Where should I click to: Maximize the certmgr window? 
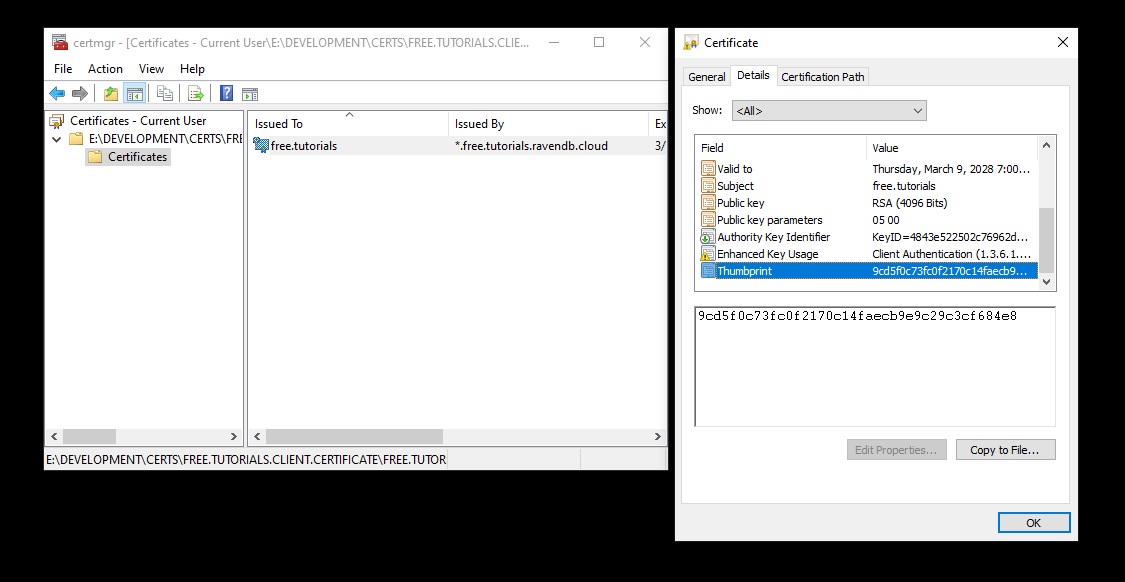[x=599, y=42]
